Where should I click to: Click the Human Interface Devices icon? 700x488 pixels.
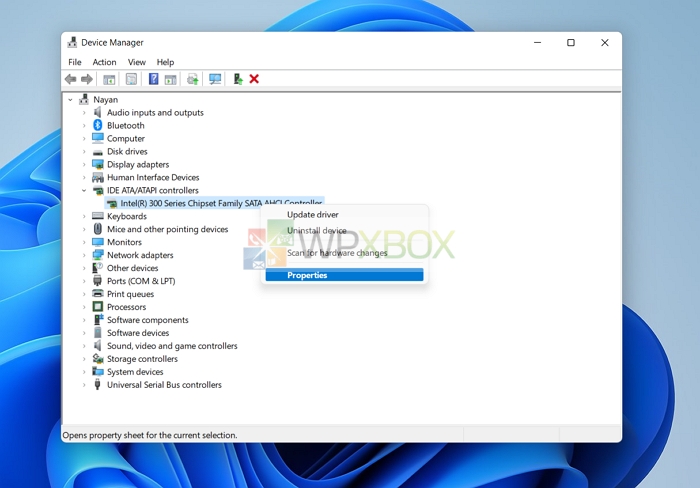98,177
